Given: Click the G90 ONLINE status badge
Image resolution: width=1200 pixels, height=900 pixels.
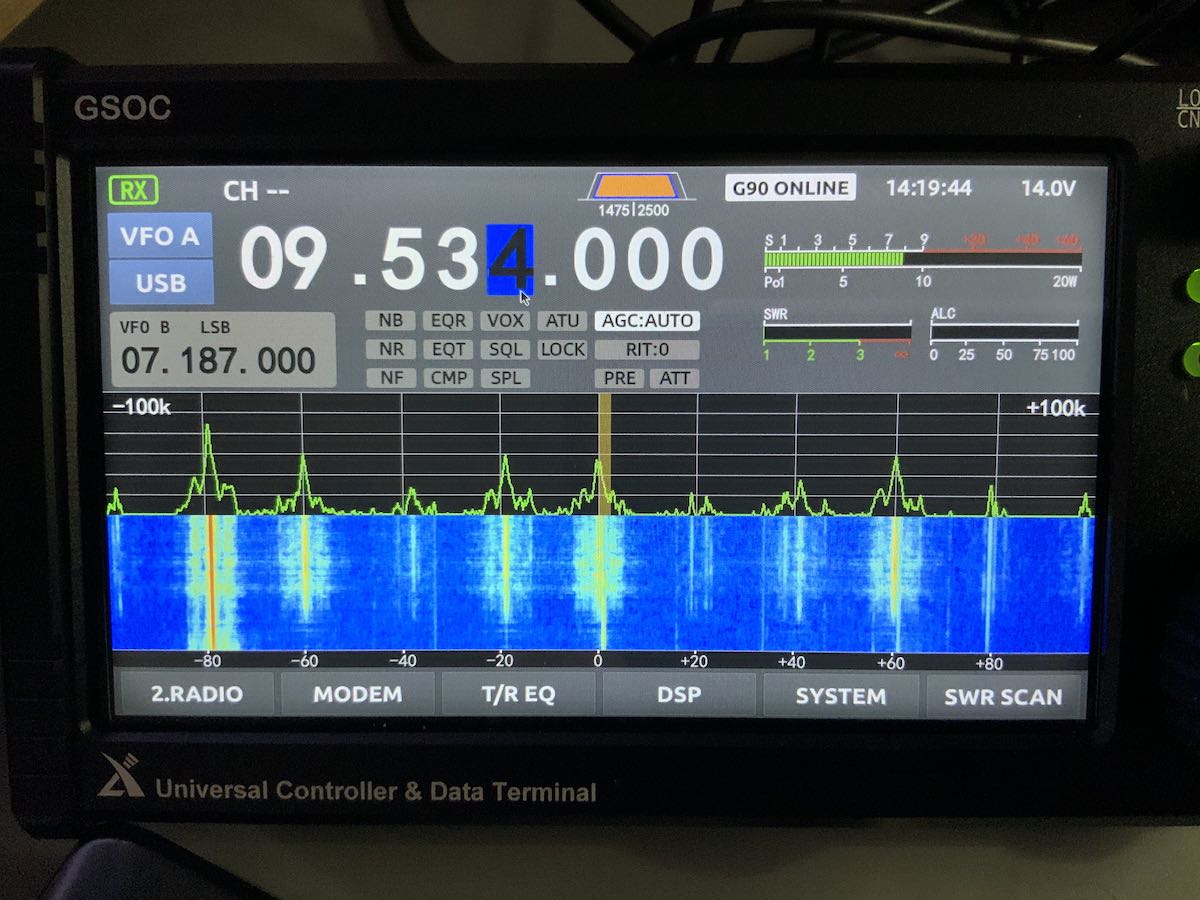Looking at the screenshot, I should [x=790, y=188].
